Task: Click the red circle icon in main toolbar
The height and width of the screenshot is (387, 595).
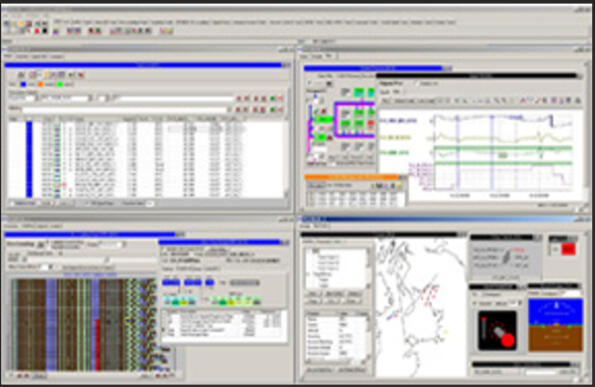Action: [37, 31]
